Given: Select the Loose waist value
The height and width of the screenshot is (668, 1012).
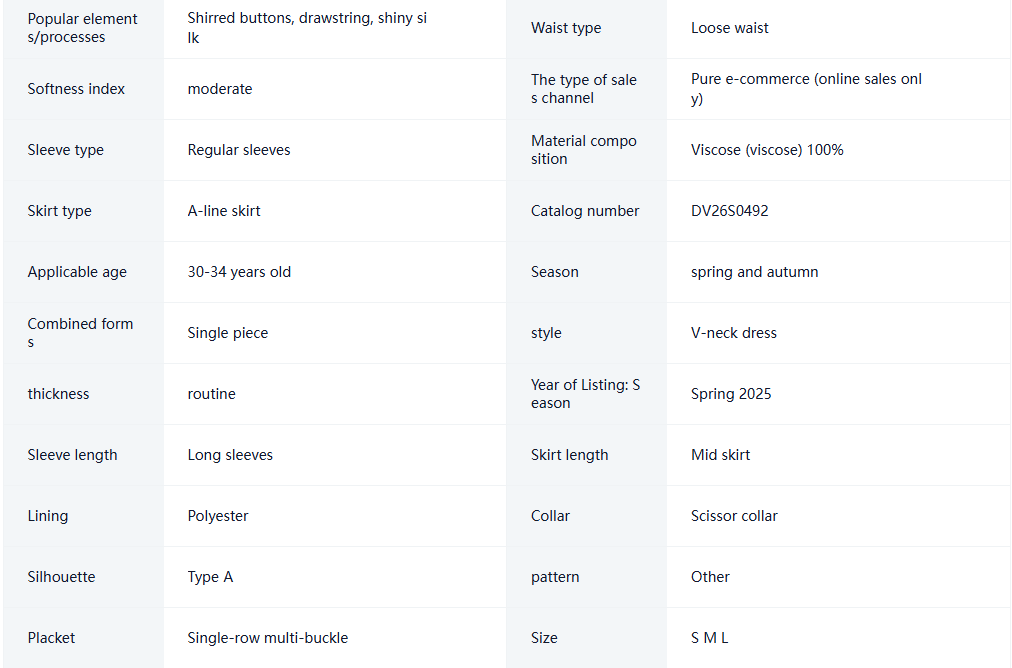Looking at the screenshot, I should pos(729,28).
